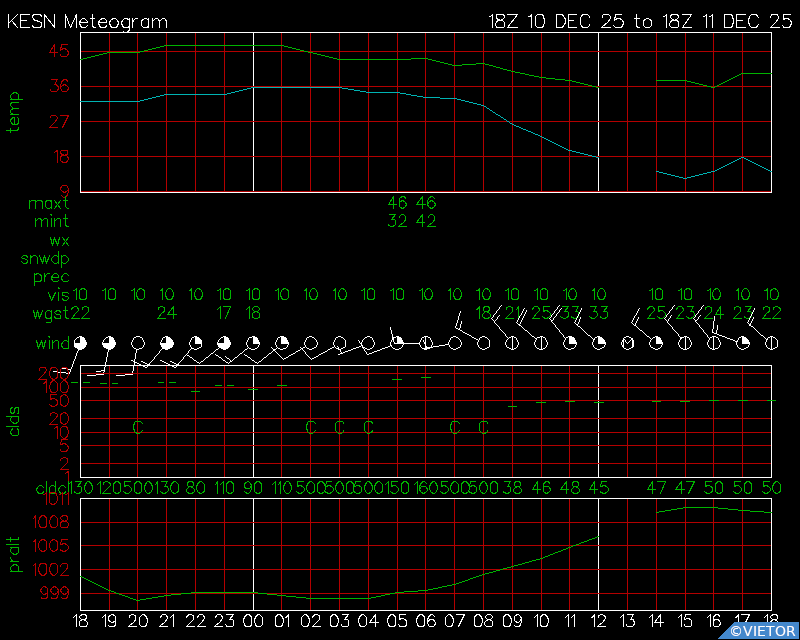The width and height of the screenshot is (800, 640).
Task: Open the wx row in the data table
Action: tap(58, 240)
